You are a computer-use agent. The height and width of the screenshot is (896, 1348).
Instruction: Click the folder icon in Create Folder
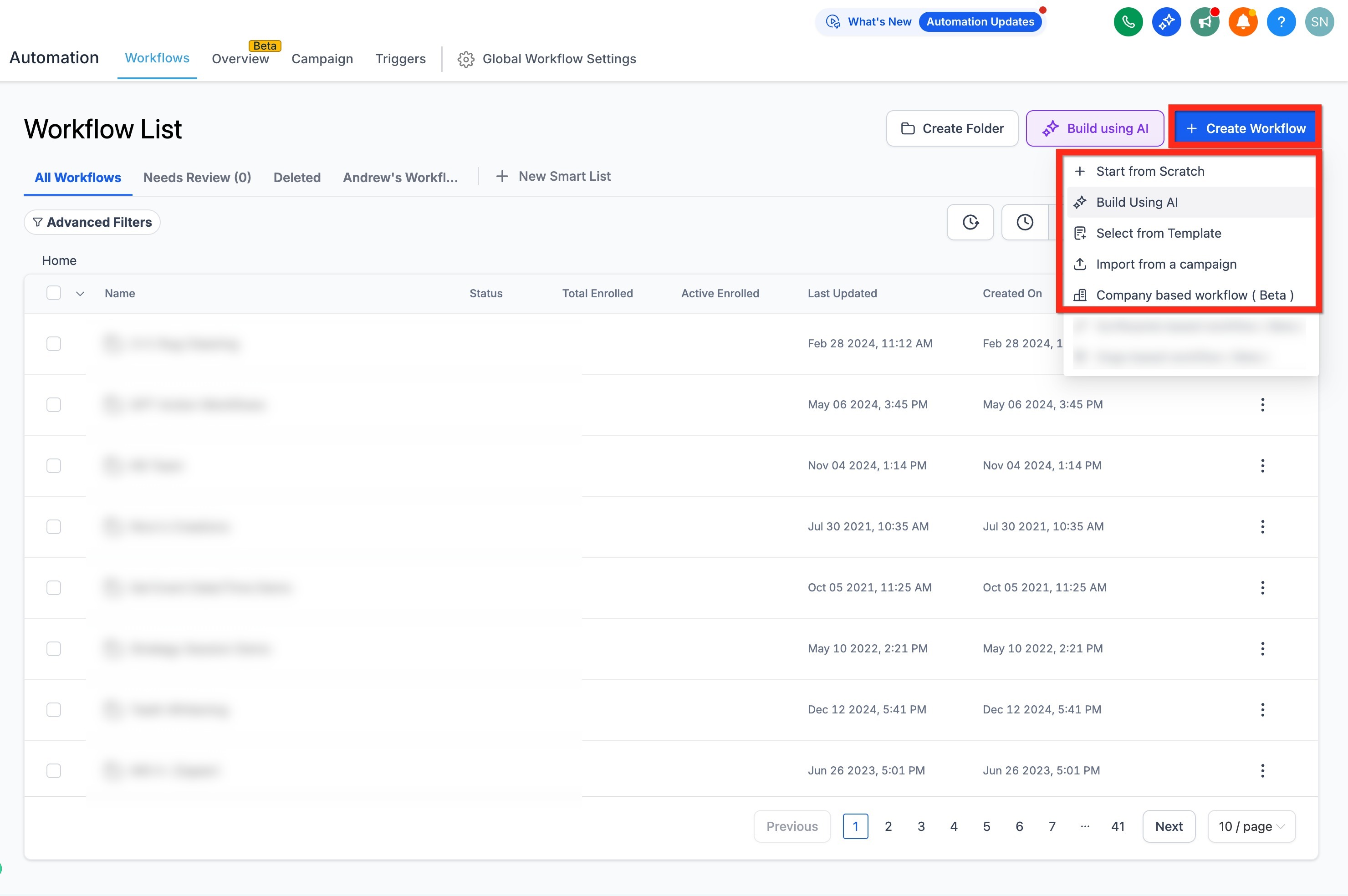coord(908,128)
